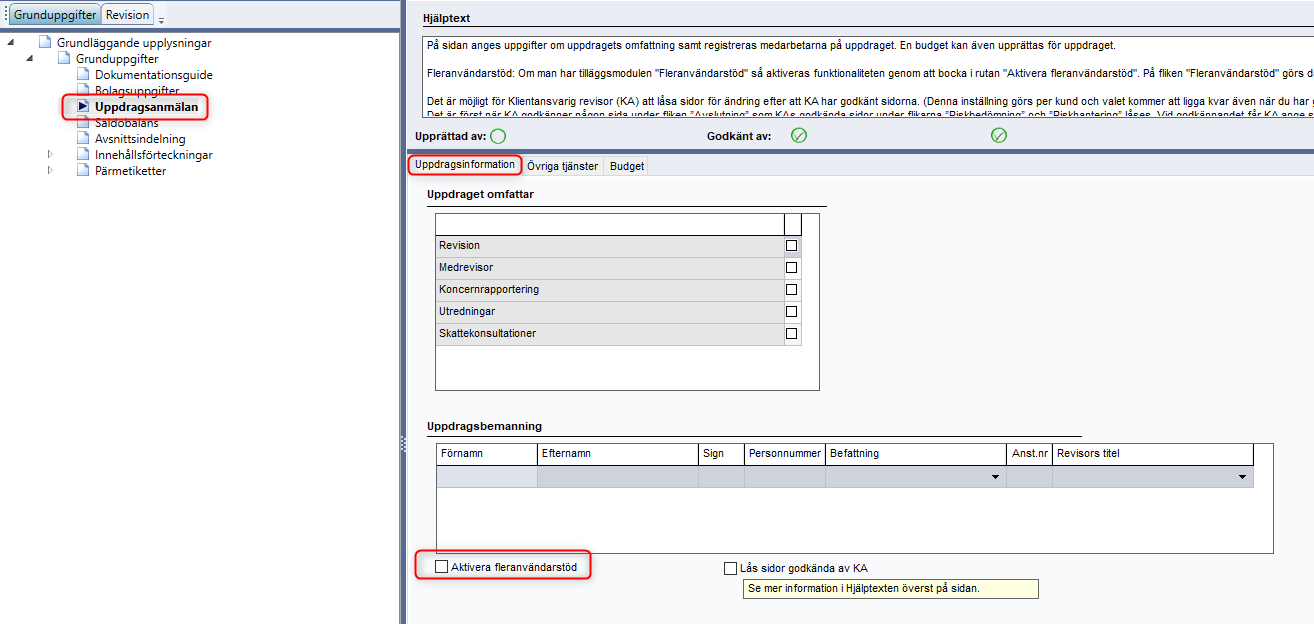Click the Avsnittsindelning page icon
The height and width of the screenshot is (624, 1314).
84,139
